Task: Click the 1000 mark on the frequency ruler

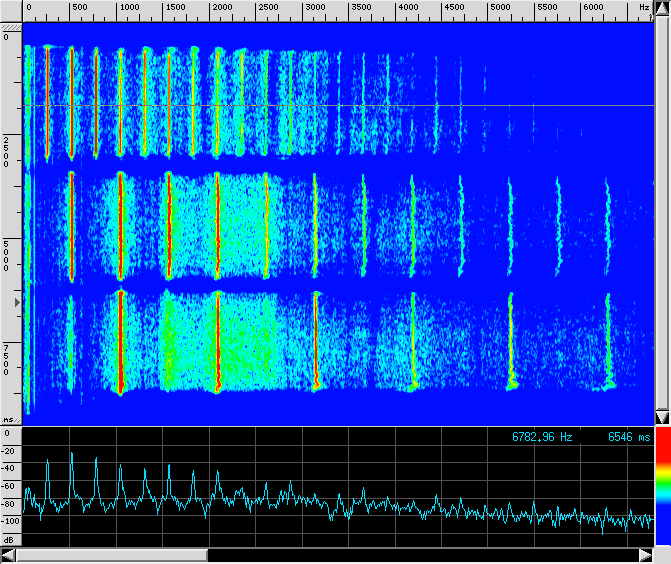Action: coord(128,7)
